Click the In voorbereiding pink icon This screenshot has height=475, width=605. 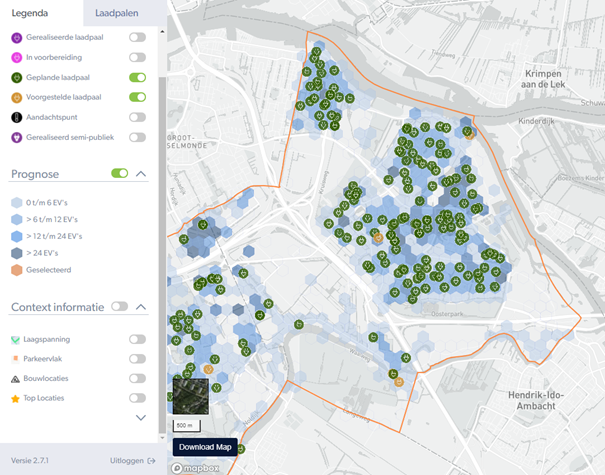click(16, 57)
